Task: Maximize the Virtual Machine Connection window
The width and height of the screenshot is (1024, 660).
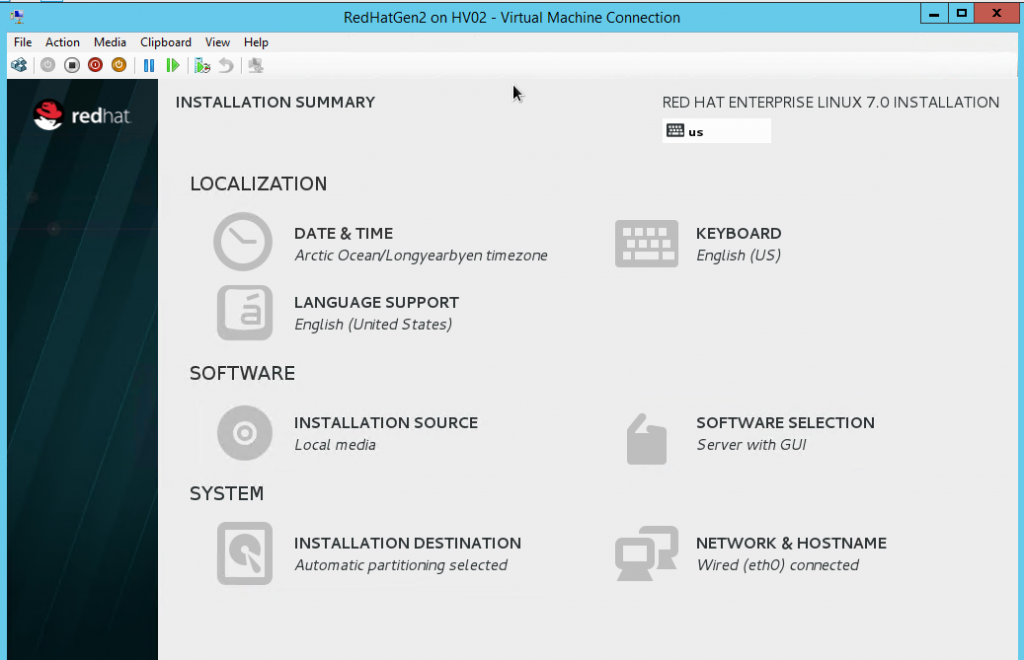Action: click(x=961, y=14)
